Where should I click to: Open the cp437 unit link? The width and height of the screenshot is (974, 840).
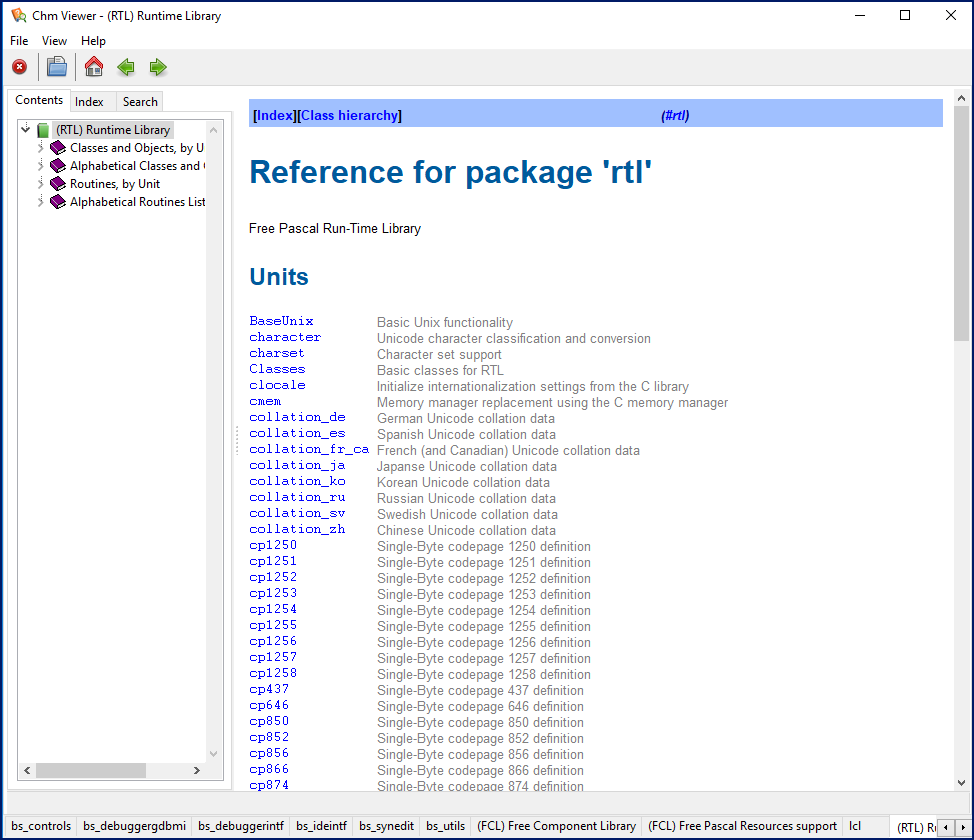click(x=269, y=690)
